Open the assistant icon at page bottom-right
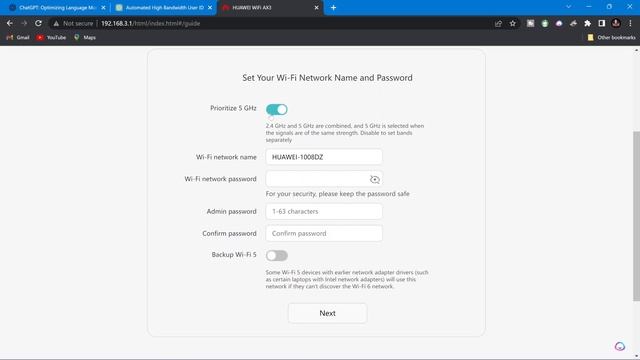The height and width of the screenshot is (360, 640). (620, 346)
